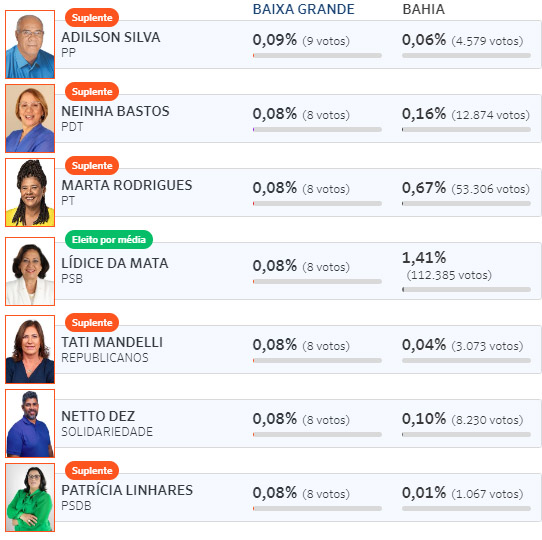Click Neinha Bastos's Bahia progress bar

(x=466, y=129)
